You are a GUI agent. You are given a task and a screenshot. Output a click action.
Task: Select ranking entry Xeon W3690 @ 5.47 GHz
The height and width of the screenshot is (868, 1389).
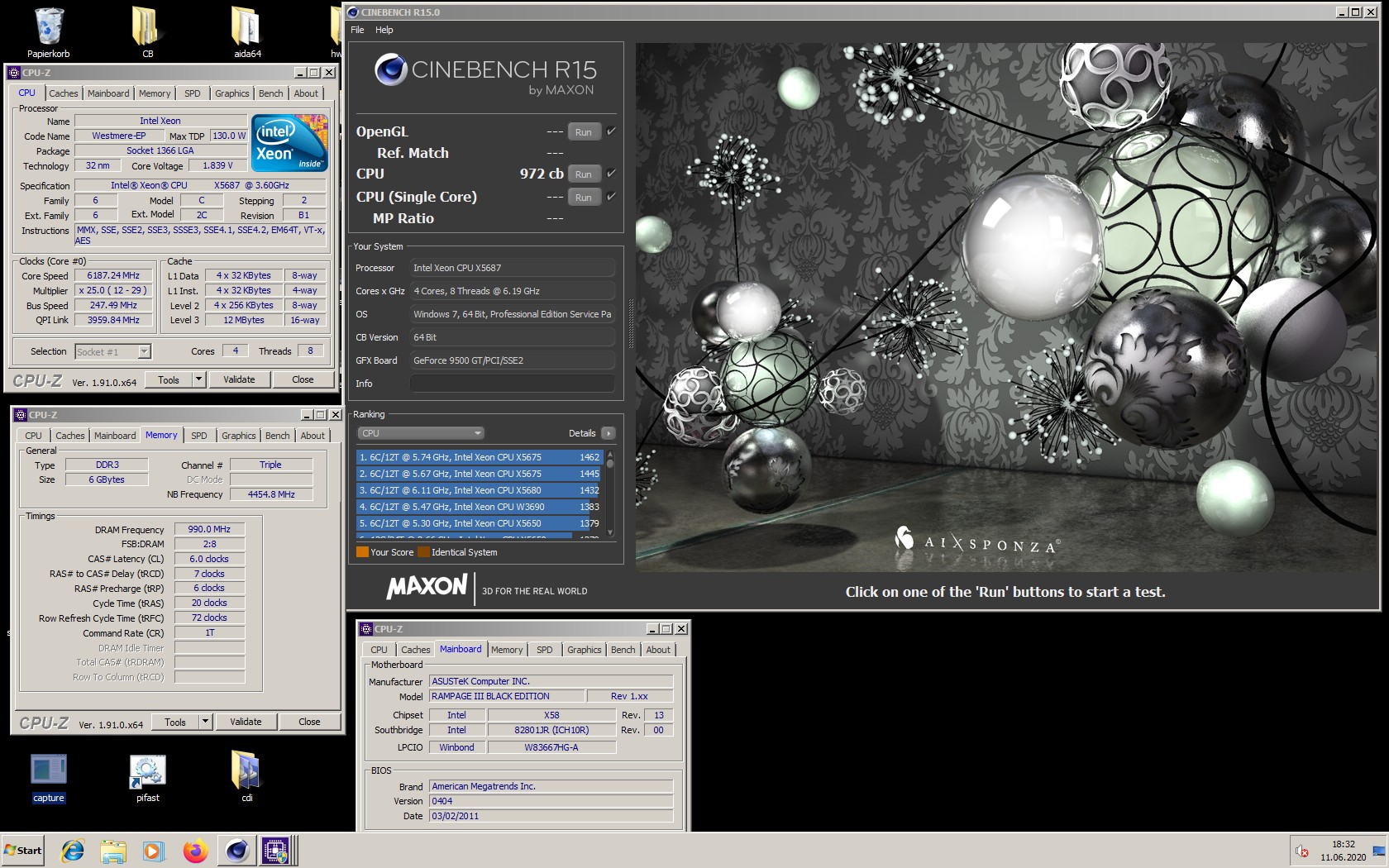(x=480, y=507)
